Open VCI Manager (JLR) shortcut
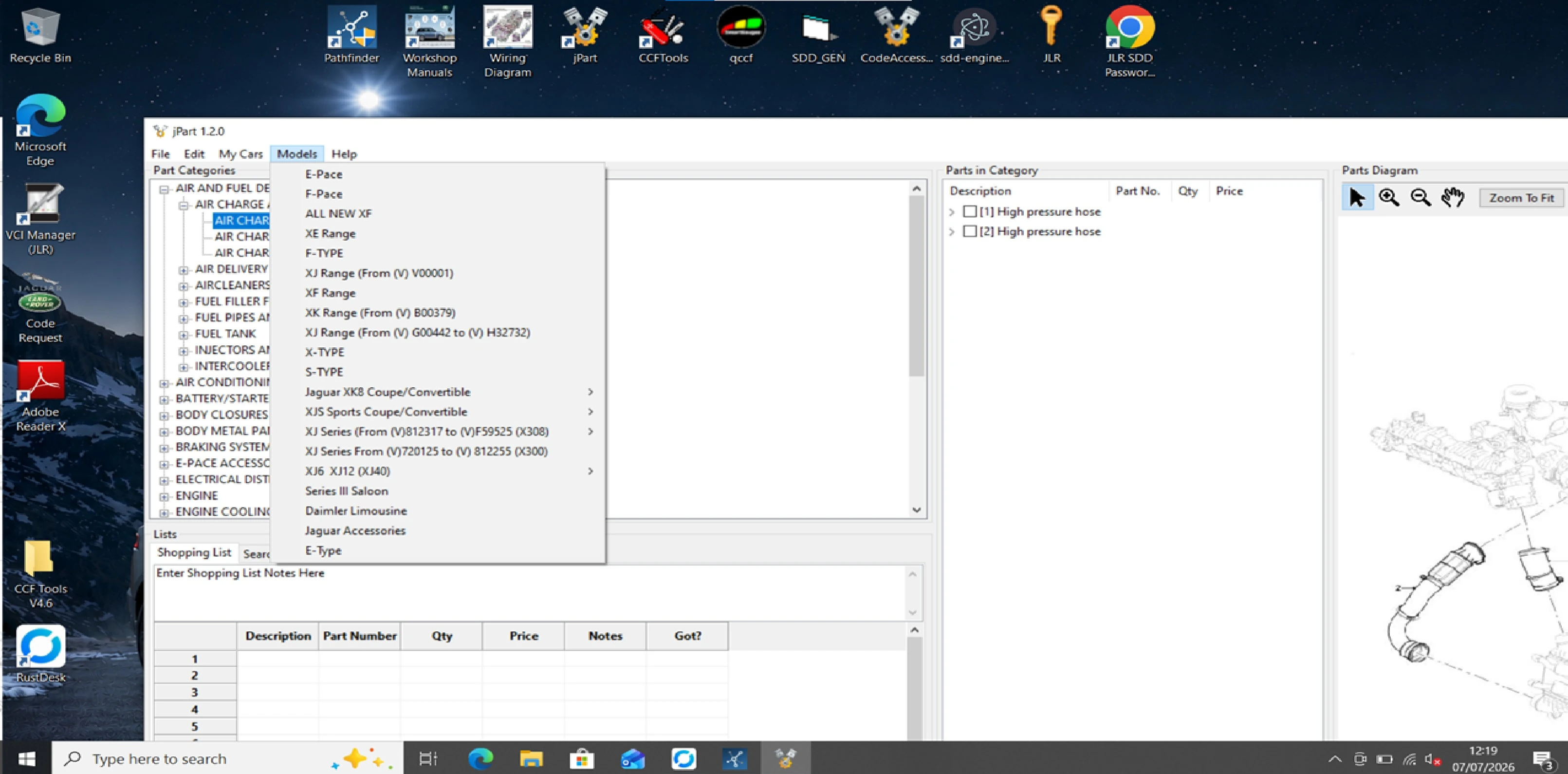1568x774 pixels. (x=40, y=219)
